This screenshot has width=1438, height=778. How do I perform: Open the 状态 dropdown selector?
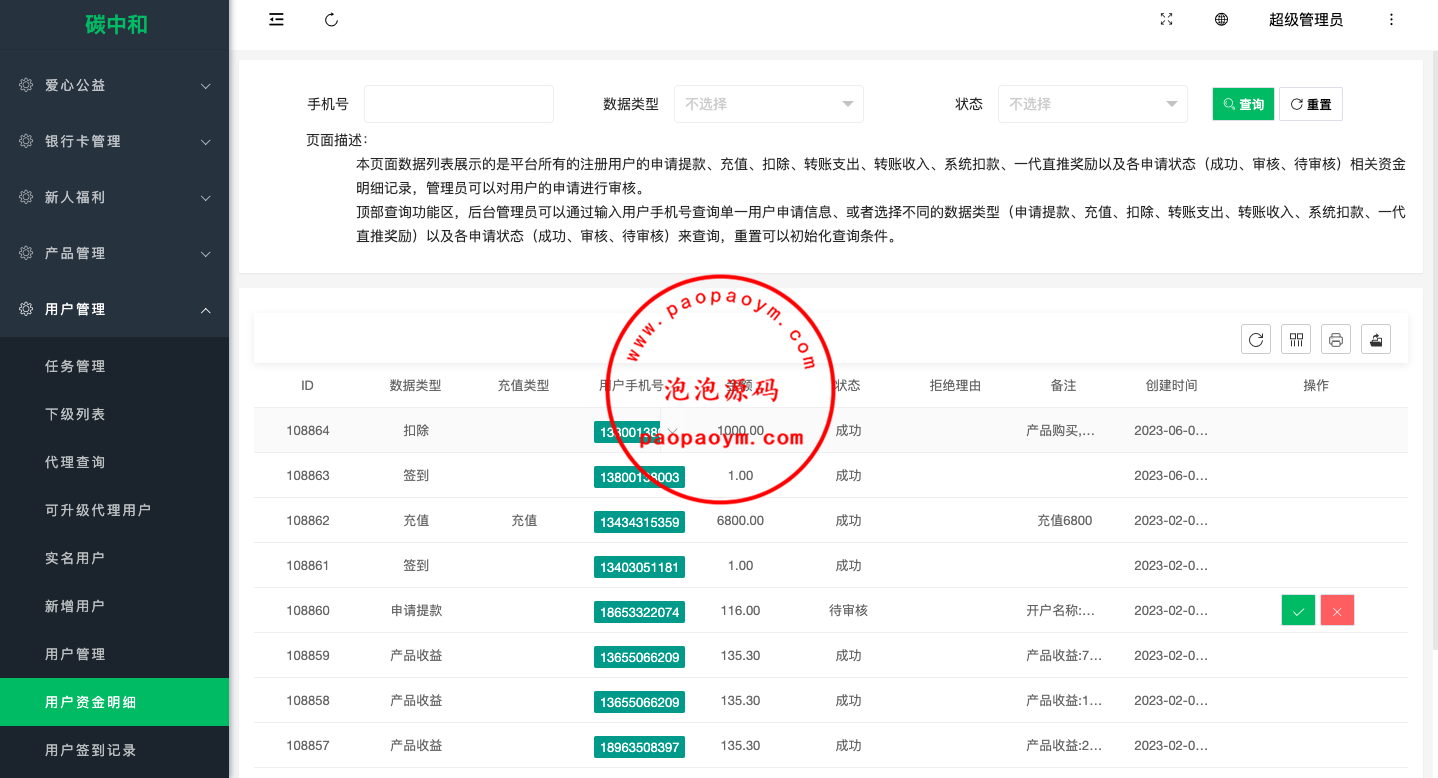tap(1092, 104)
